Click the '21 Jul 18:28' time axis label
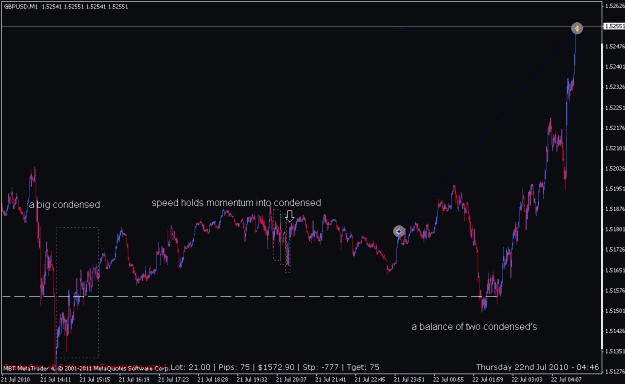Screen dimensions: 625x384 coord(213,380)
